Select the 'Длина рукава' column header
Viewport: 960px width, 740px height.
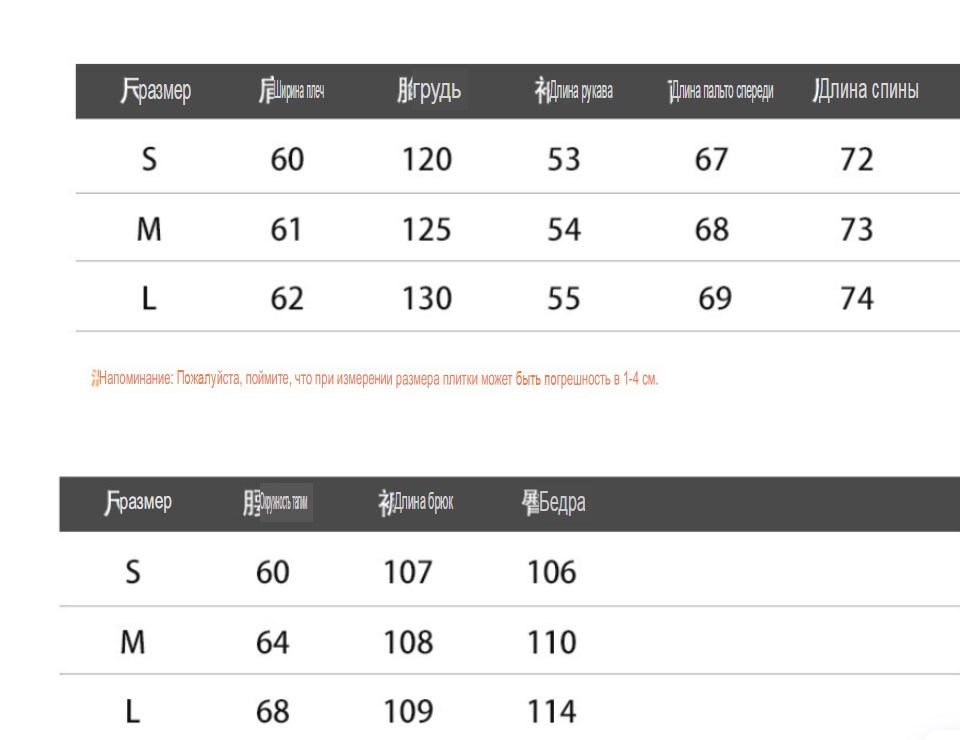(574, 91)
